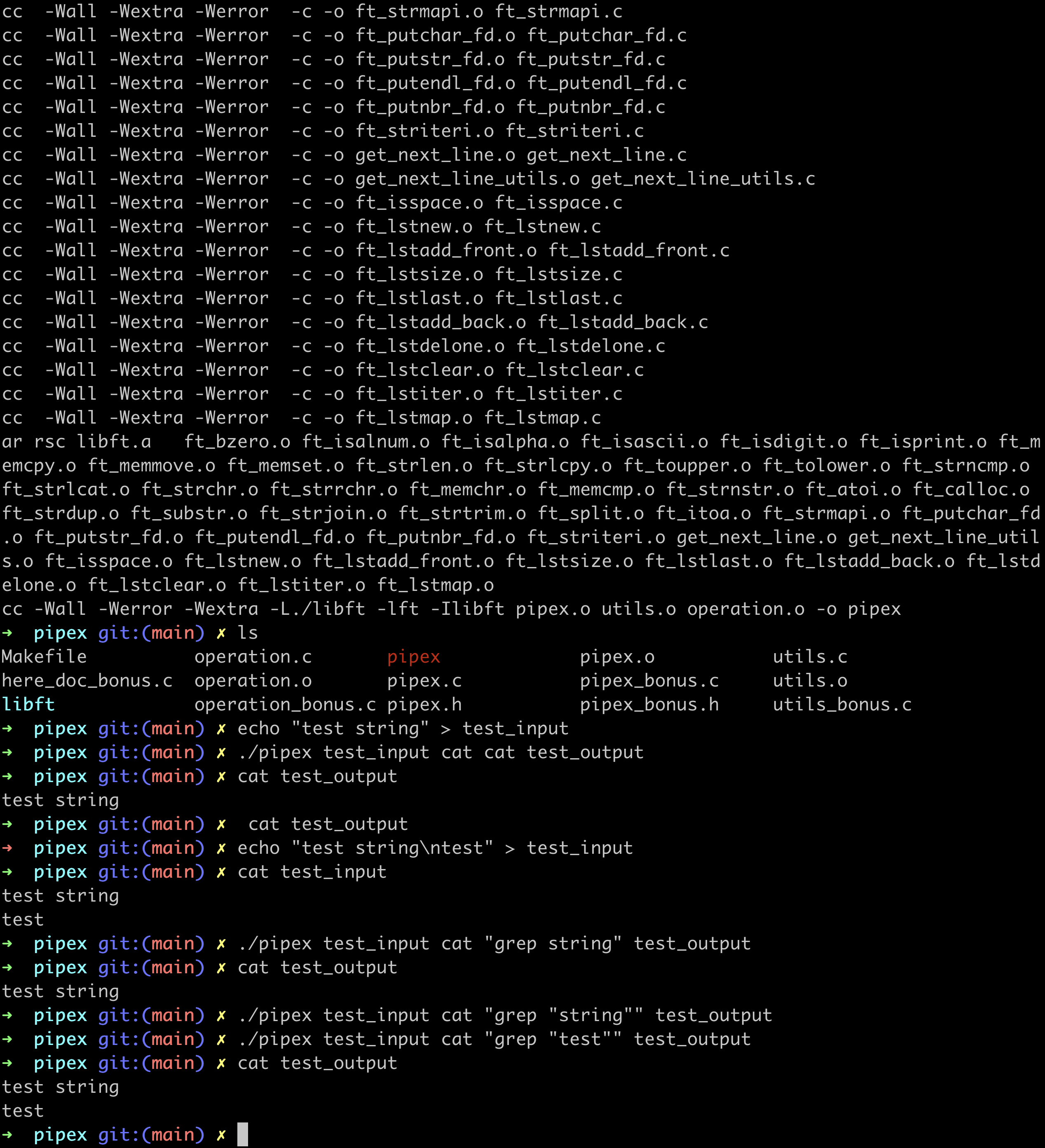Click the cyan libft directory name
This screenshot has height=1148, width=1045.
[28, 704]
